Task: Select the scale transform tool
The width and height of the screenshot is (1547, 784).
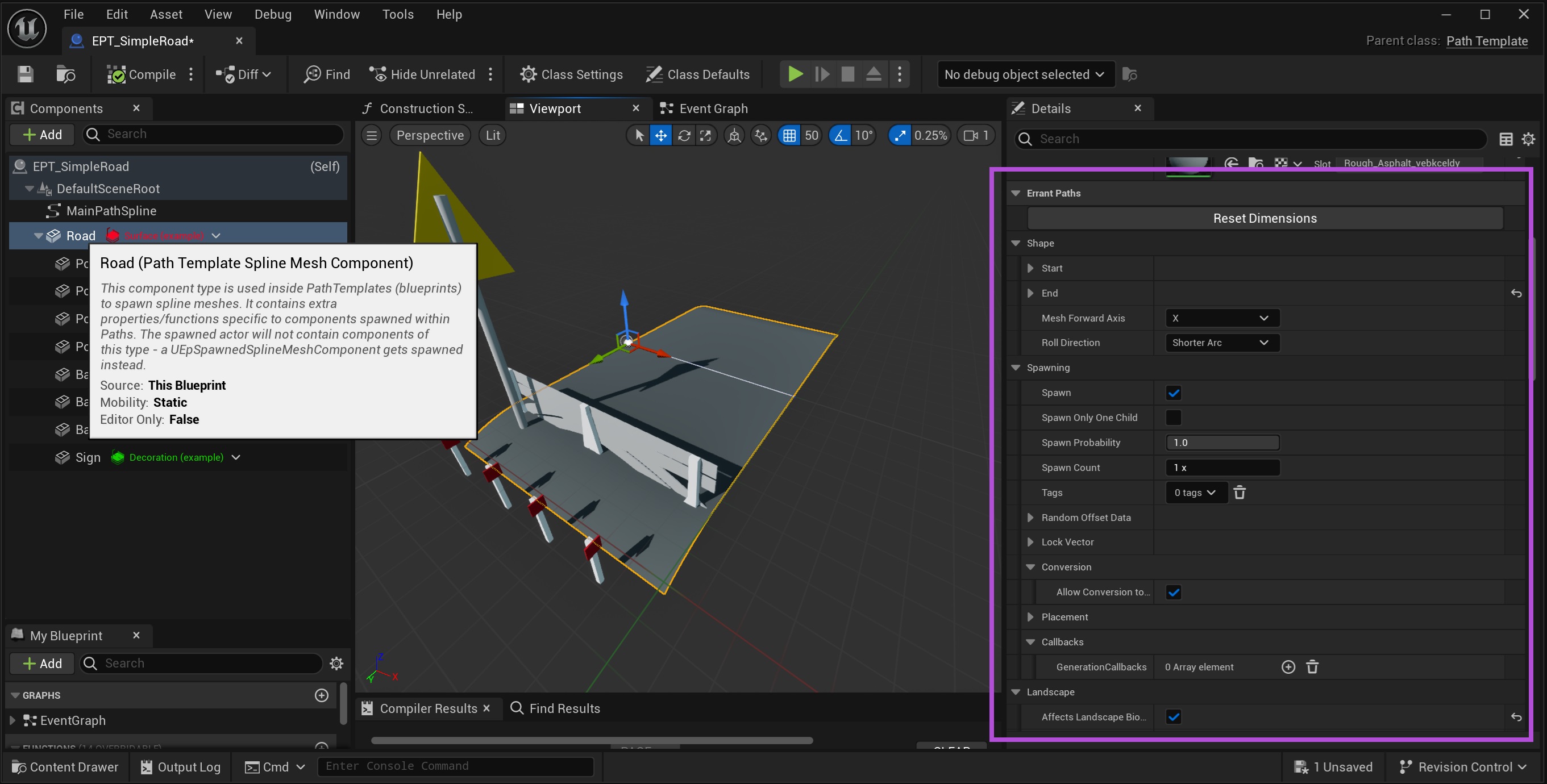Action: 706,136
